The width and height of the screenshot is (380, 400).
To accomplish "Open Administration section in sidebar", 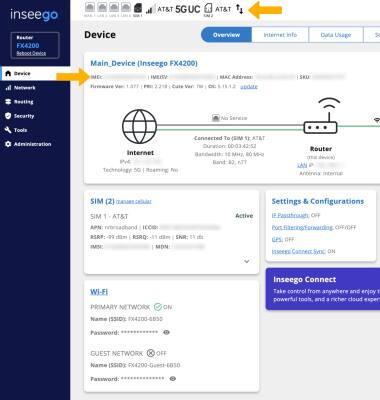I will click(35, 144).
